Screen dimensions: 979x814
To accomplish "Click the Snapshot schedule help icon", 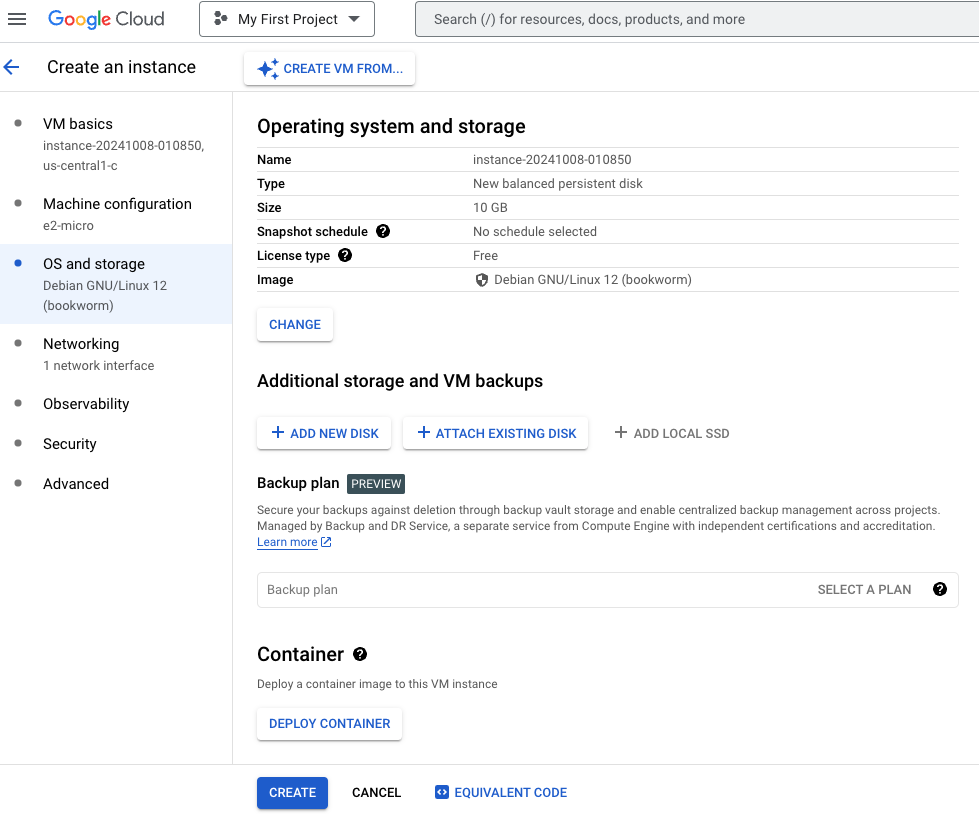I will pos(383,232).
